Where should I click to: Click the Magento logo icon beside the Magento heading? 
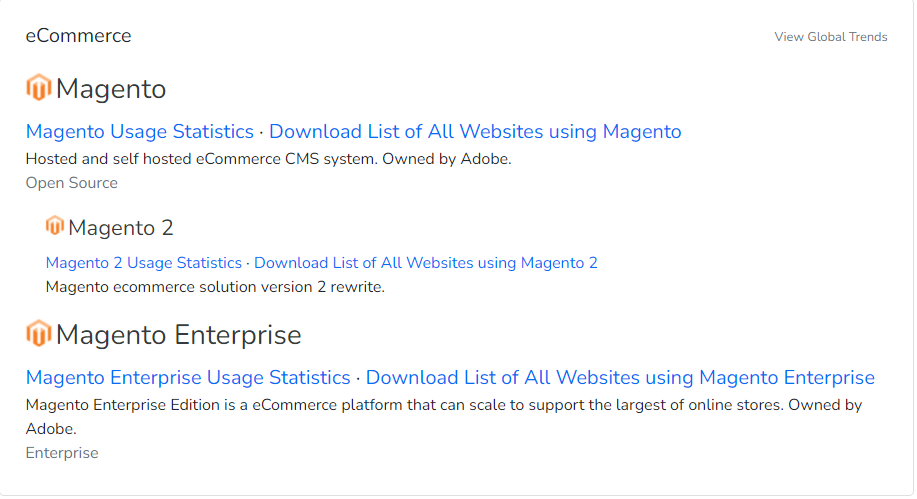pos(38,88)
